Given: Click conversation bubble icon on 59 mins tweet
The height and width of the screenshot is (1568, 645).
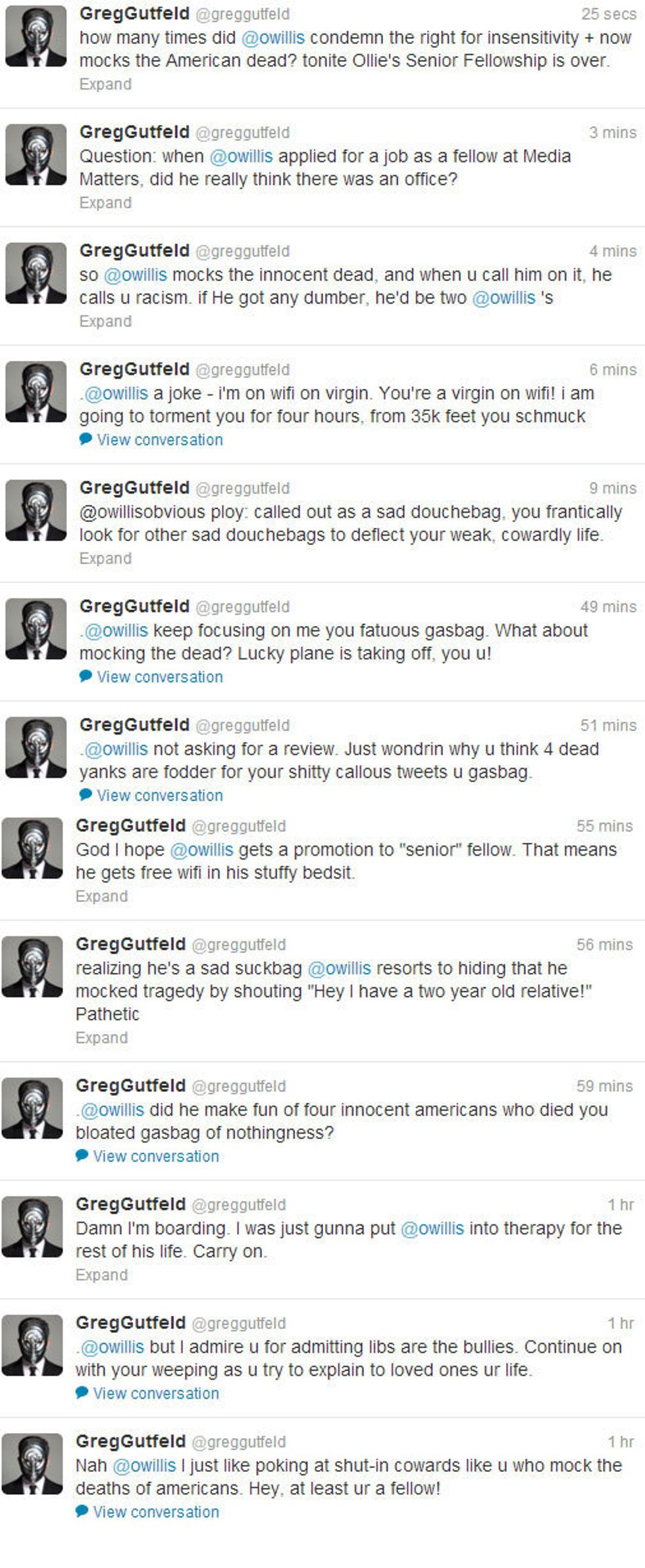Looking at the screenshot, I should [x=82, y=1155].
